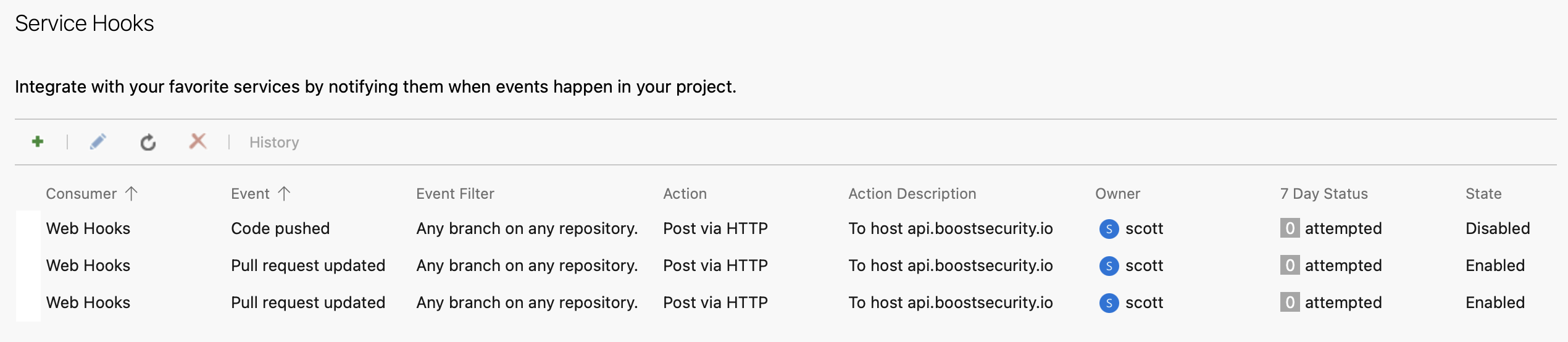Click the selection cell of the last row
Image resolution: width=1568 pixels, height=342 pixels.
(x=28, y=302)
